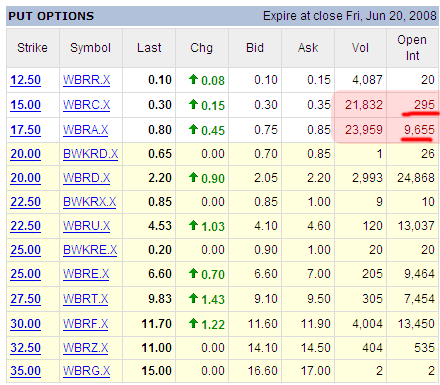Select the open interest value 7,454
Screen dimensions: 440x385
tap(419, 299)
